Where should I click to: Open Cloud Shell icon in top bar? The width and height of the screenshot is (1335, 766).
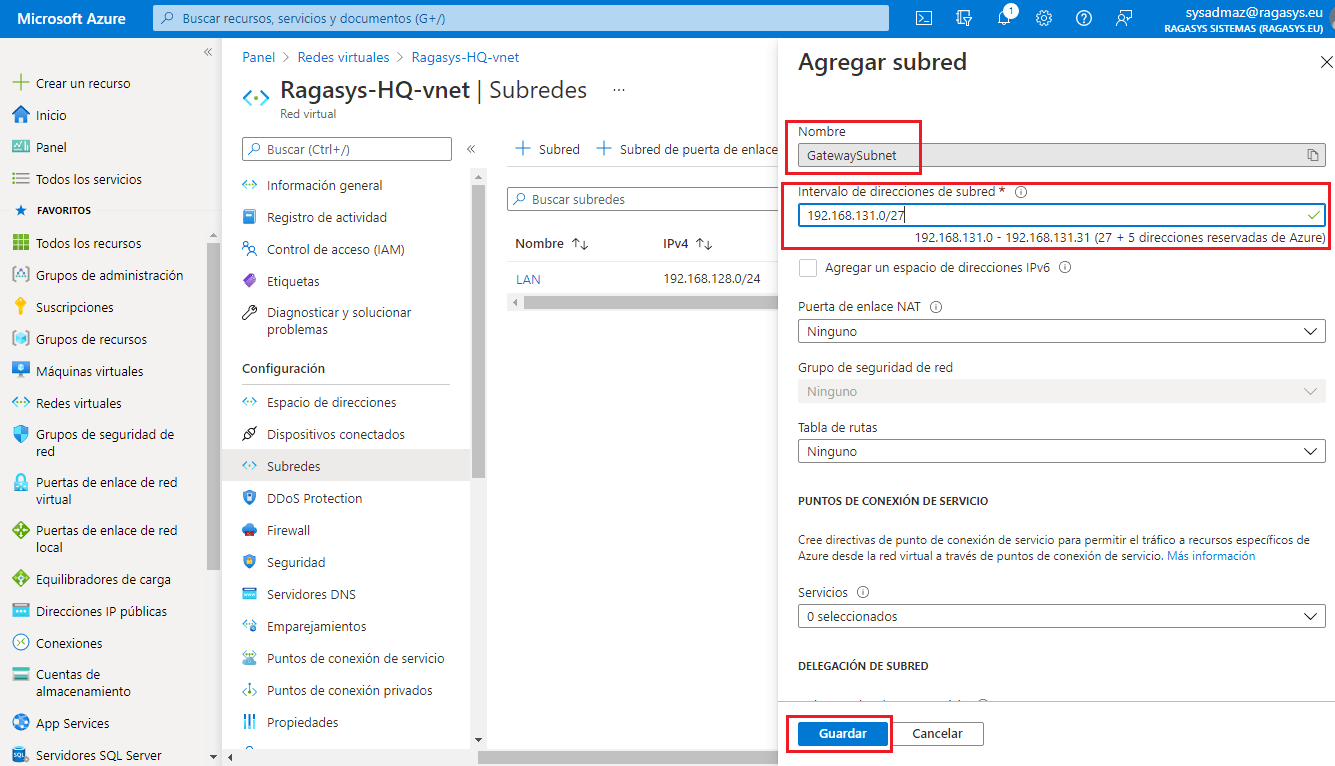[x=925, y=17]
